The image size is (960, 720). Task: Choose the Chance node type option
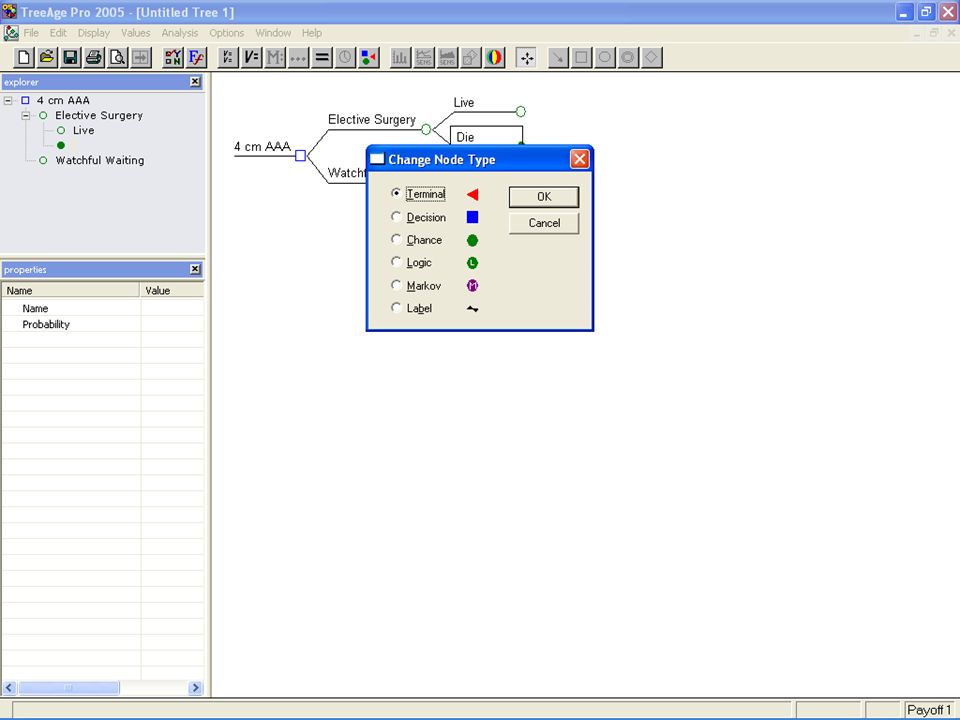[396, 239]
